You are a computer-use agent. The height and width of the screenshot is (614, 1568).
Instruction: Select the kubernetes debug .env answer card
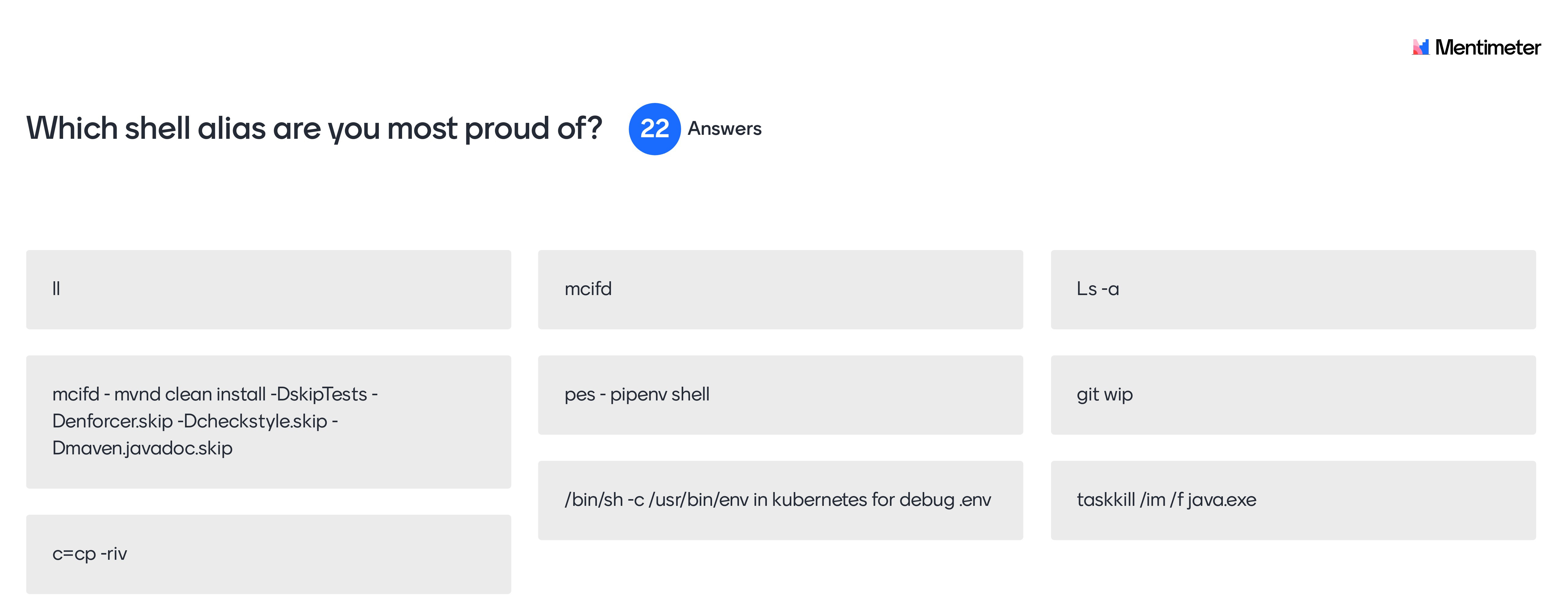tap(780, 500)
